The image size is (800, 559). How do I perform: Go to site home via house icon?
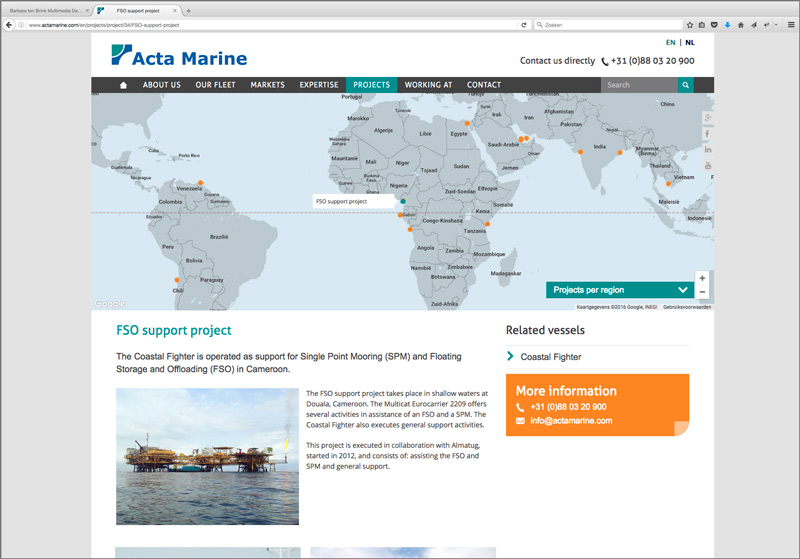pyautogui.click(x=123, y=85)
